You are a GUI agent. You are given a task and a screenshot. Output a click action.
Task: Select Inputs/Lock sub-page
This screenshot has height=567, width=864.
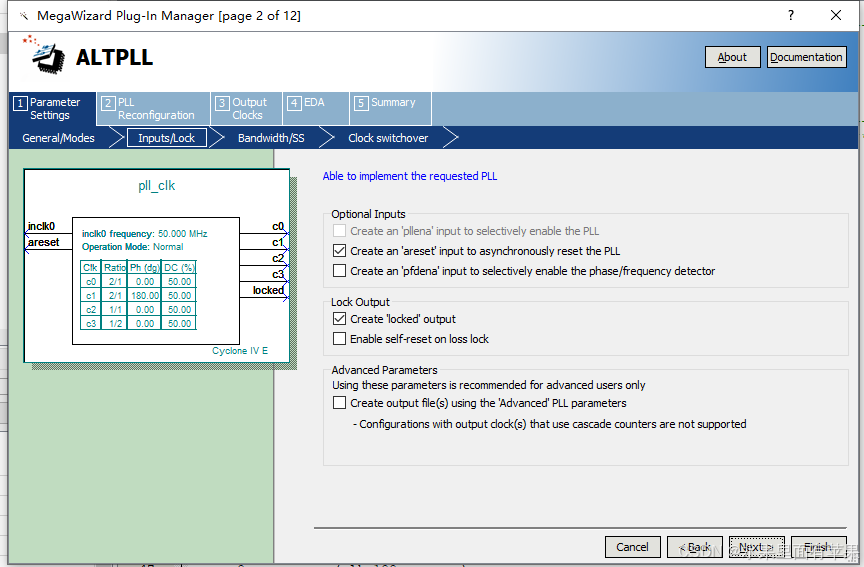[x=166, y=138]
